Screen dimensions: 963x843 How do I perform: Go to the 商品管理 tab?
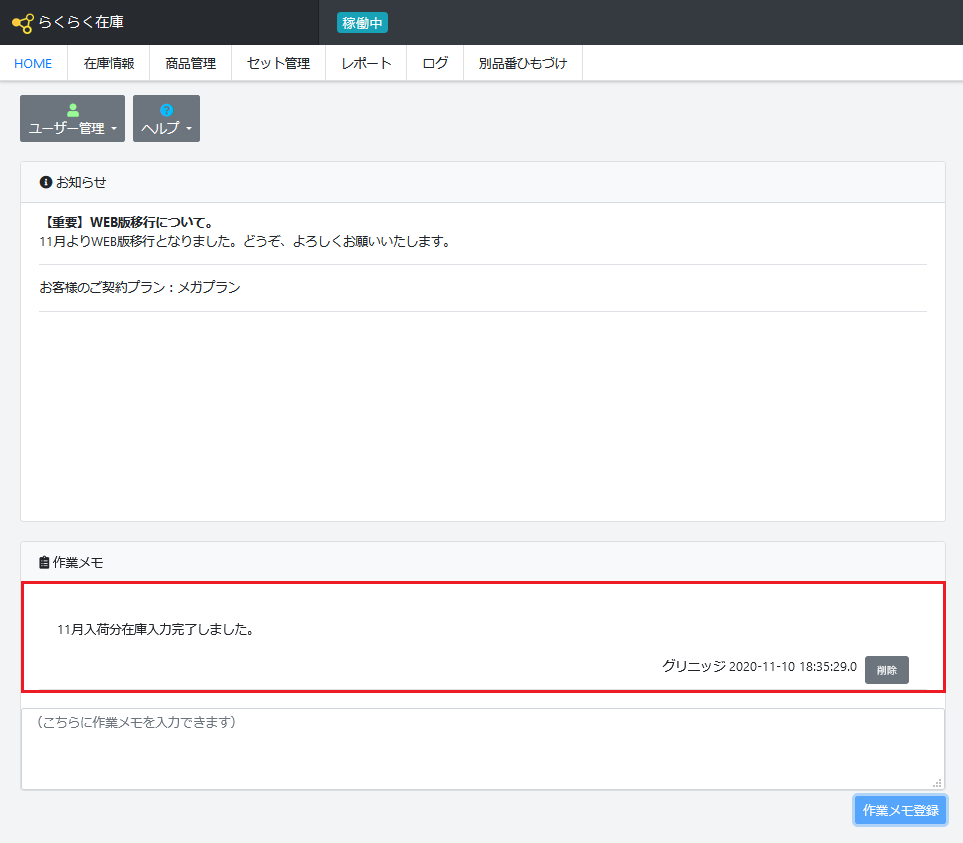click(190, 63)
